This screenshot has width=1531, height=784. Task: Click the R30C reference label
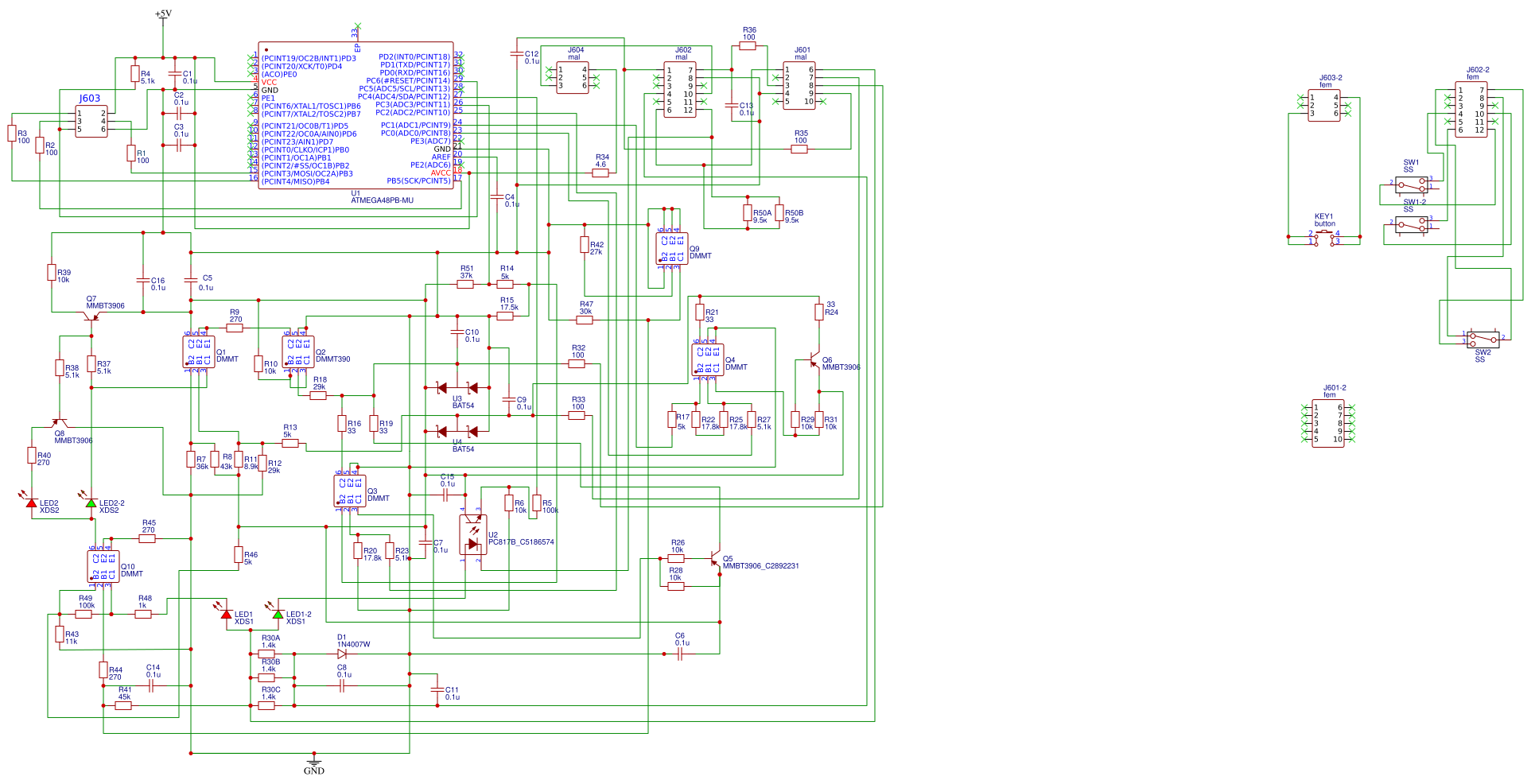(270, 690)
